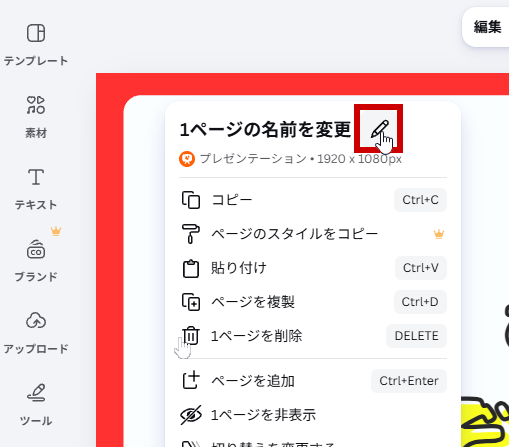Choose コピー from the context menu
509x447 pixels.
(x=313, y=200)
